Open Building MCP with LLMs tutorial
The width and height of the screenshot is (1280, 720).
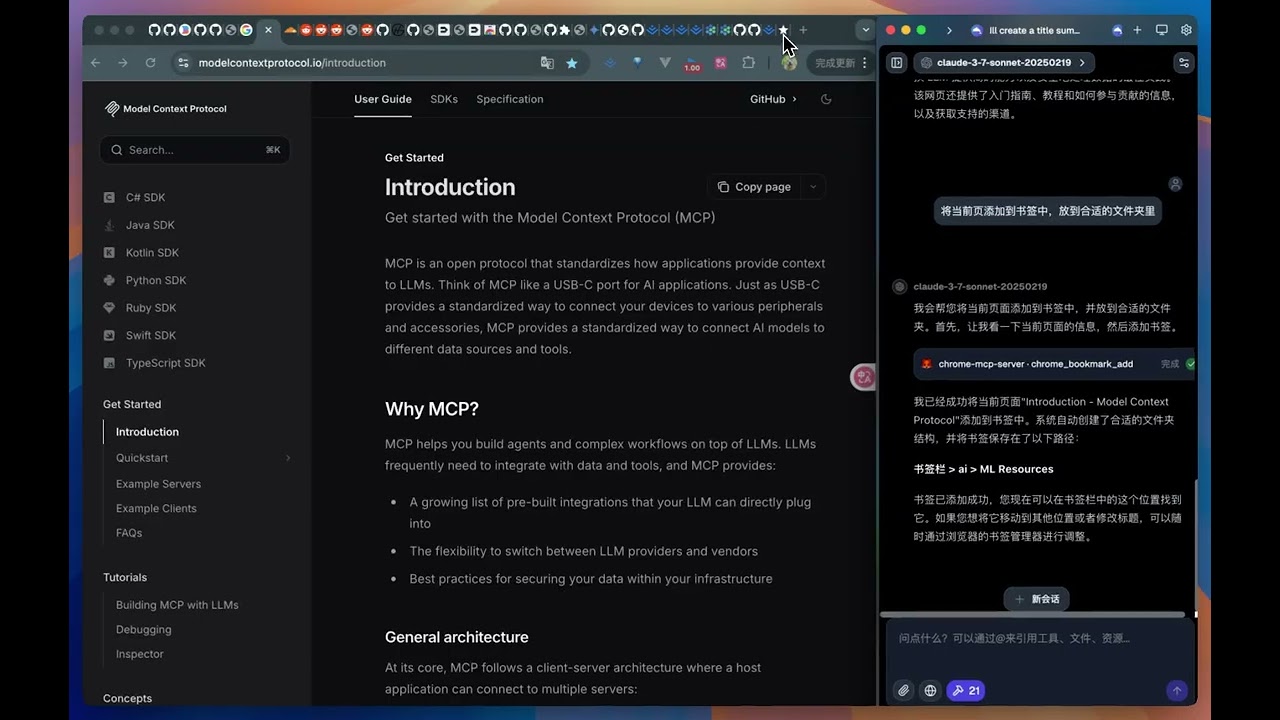click(177, 605)
